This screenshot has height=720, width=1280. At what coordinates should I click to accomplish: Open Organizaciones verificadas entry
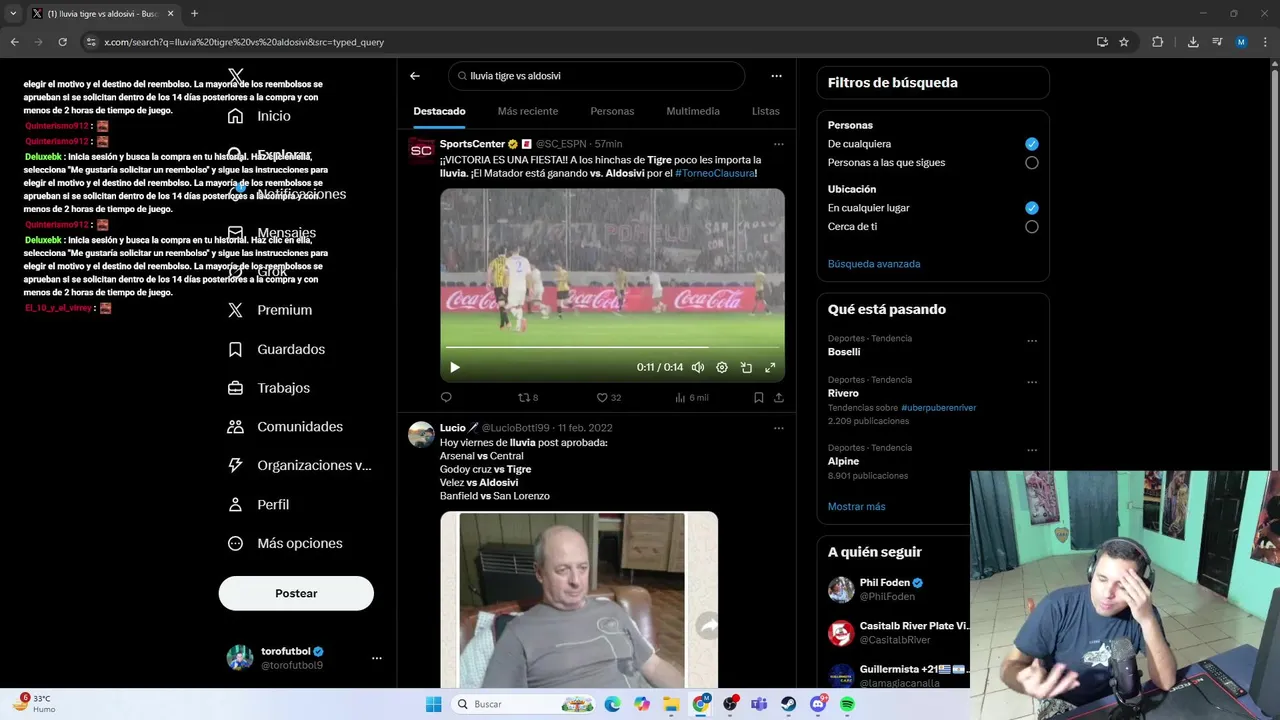299,465
